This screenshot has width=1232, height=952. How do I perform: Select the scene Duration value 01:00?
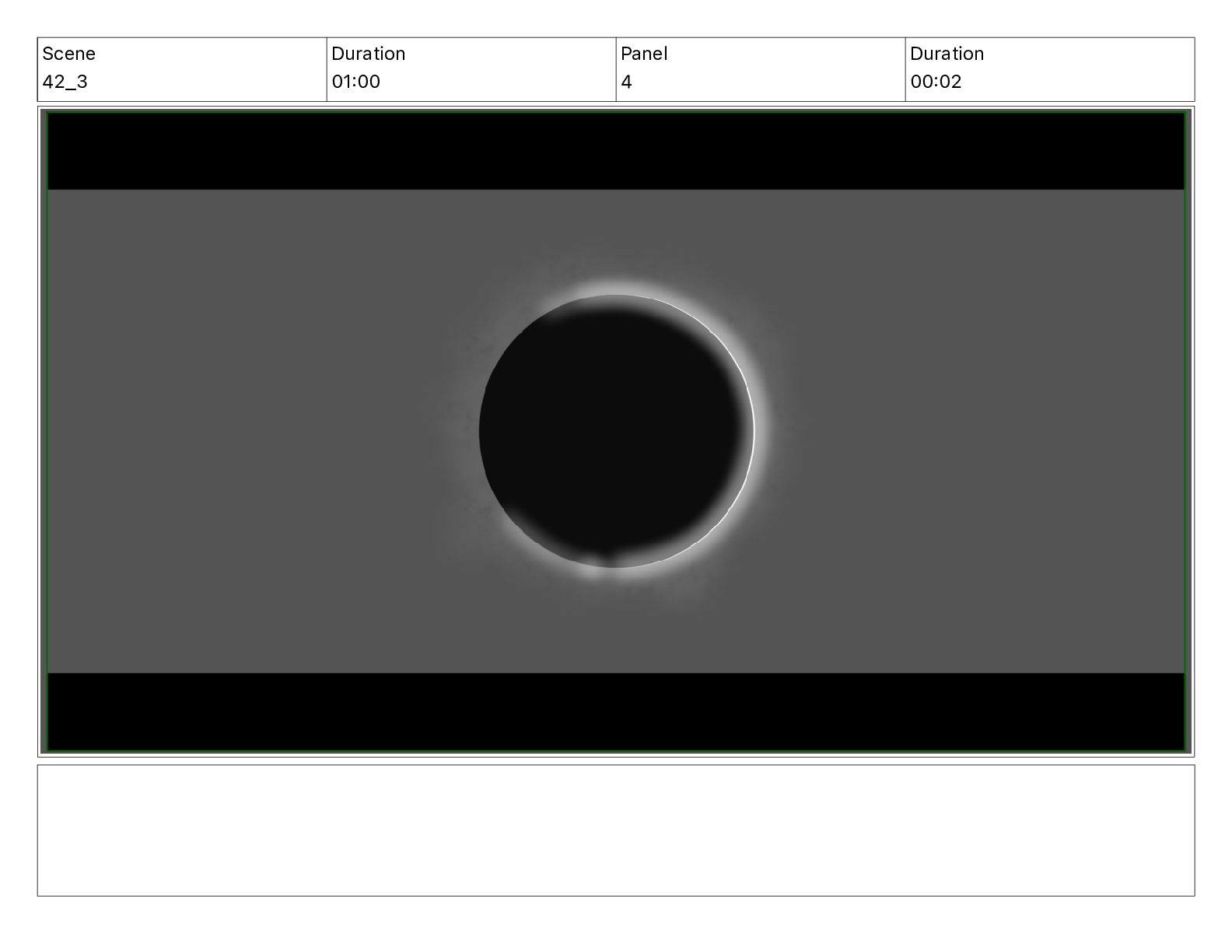click(x=355, y=82)
